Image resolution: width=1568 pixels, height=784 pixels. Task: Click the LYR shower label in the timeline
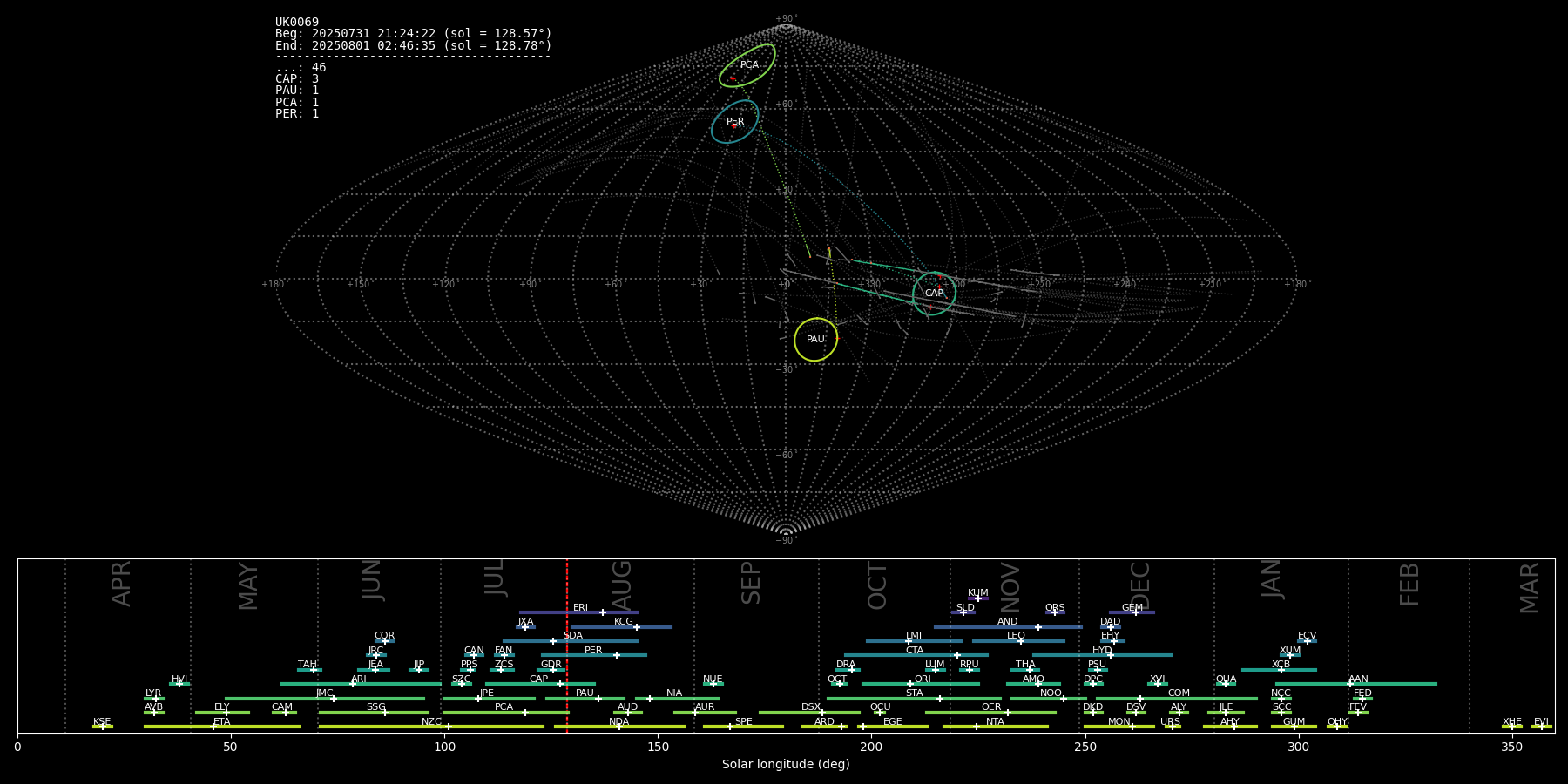pyautogui.click(x=153, y=693)
